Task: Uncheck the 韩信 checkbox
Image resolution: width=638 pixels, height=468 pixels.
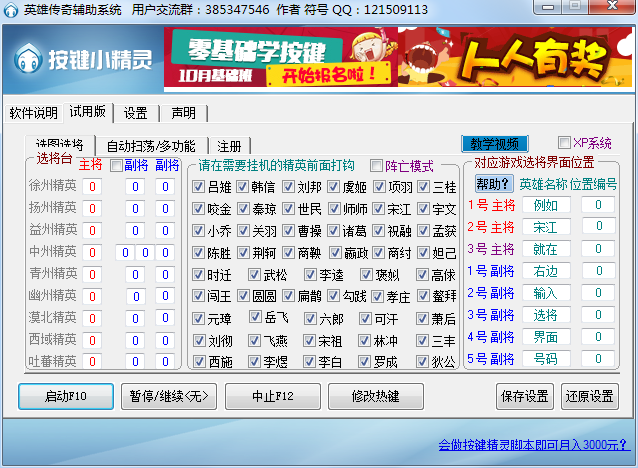Action: [243, 187]
